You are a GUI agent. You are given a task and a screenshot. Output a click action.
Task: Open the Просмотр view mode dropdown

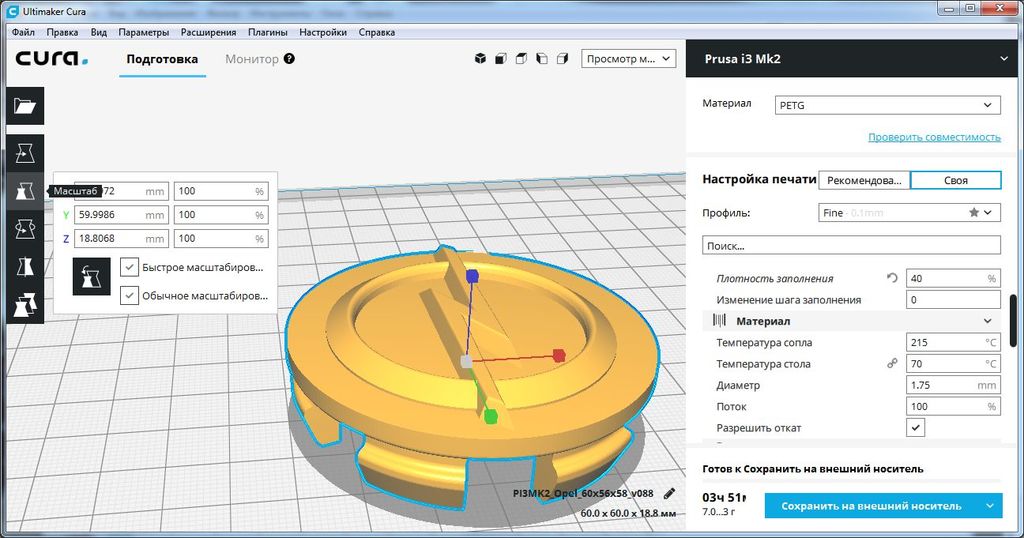pyautogui.click(x=628, y=59)
